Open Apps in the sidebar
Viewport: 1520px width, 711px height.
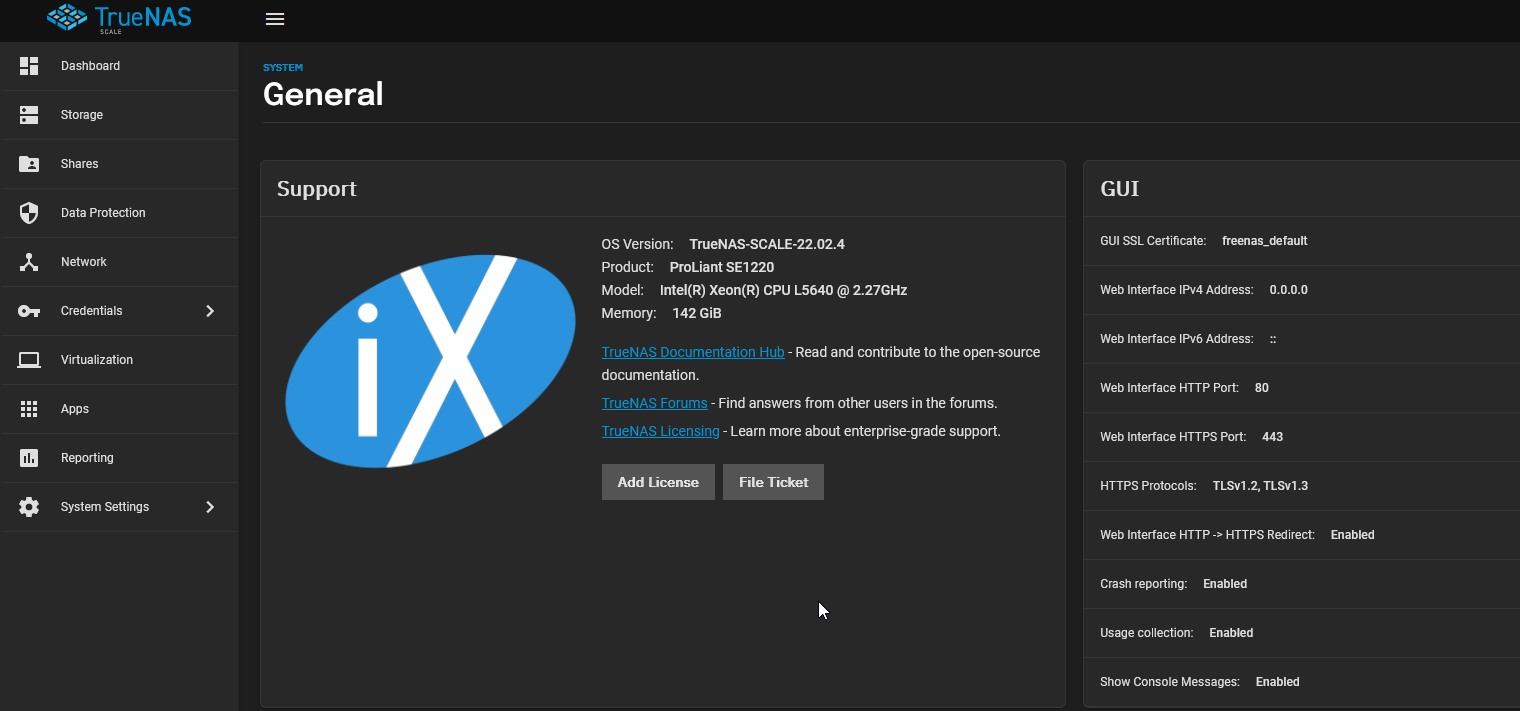point(119,409)
